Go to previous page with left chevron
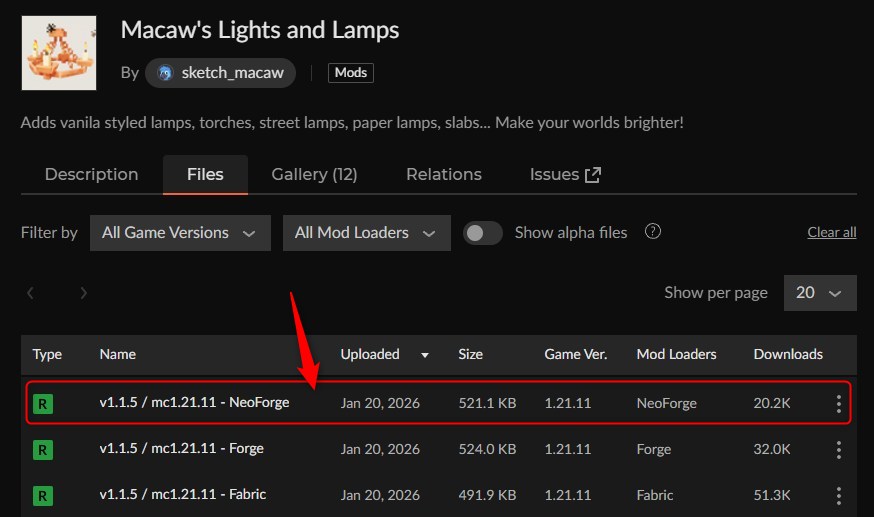The height and width of the screenshot is (517, 874). tap(31, 292)
